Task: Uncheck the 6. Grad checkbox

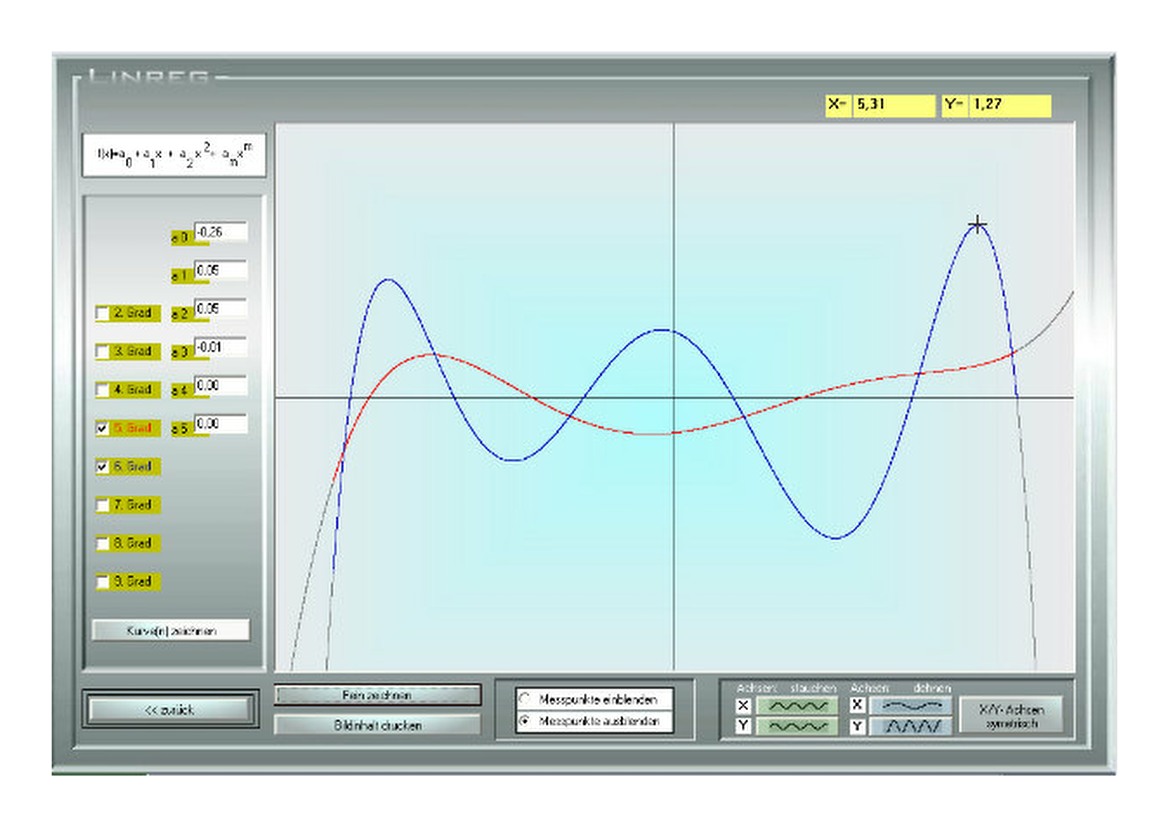Action: [103, 467]
